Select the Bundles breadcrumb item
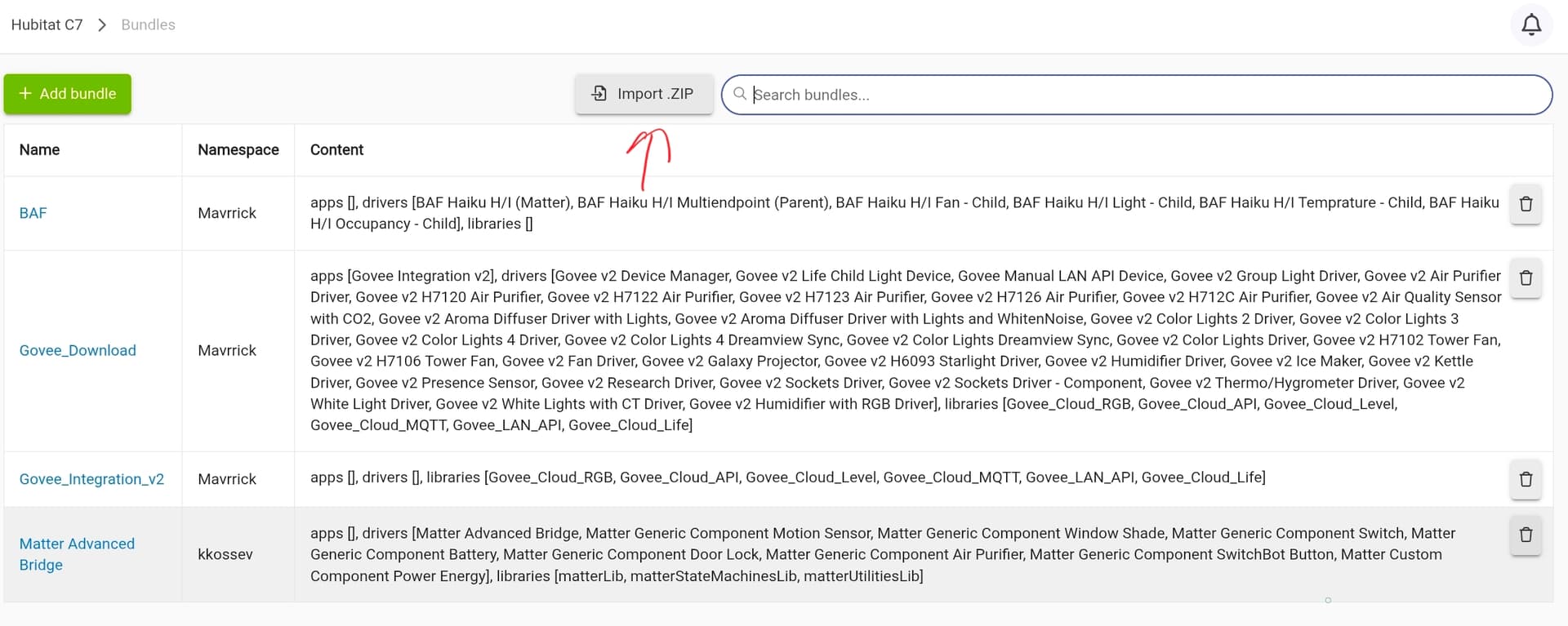The height and width of the screenshot is (626, 1568). (148, 24)
